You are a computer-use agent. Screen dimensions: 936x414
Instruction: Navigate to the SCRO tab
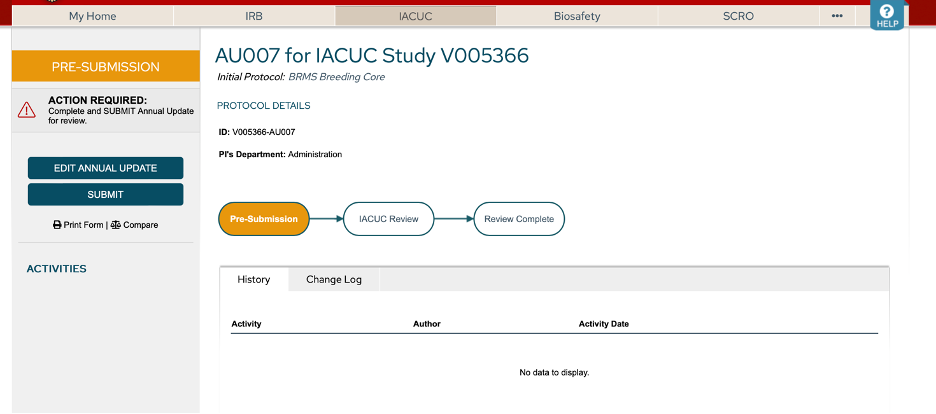point(738,16)
